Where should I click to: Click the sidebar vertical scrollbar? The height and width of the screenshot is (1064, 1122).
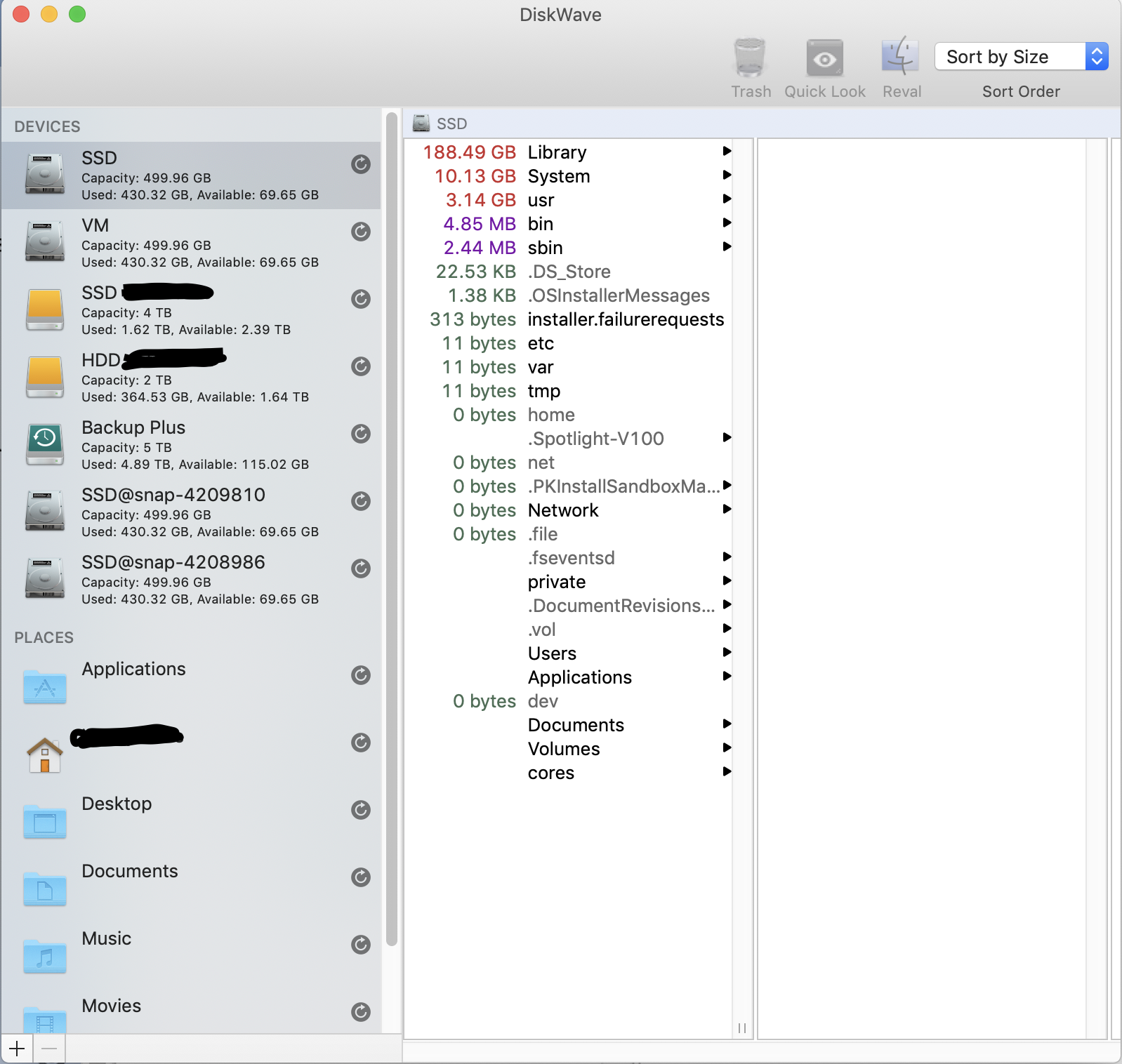coord(392,530)
